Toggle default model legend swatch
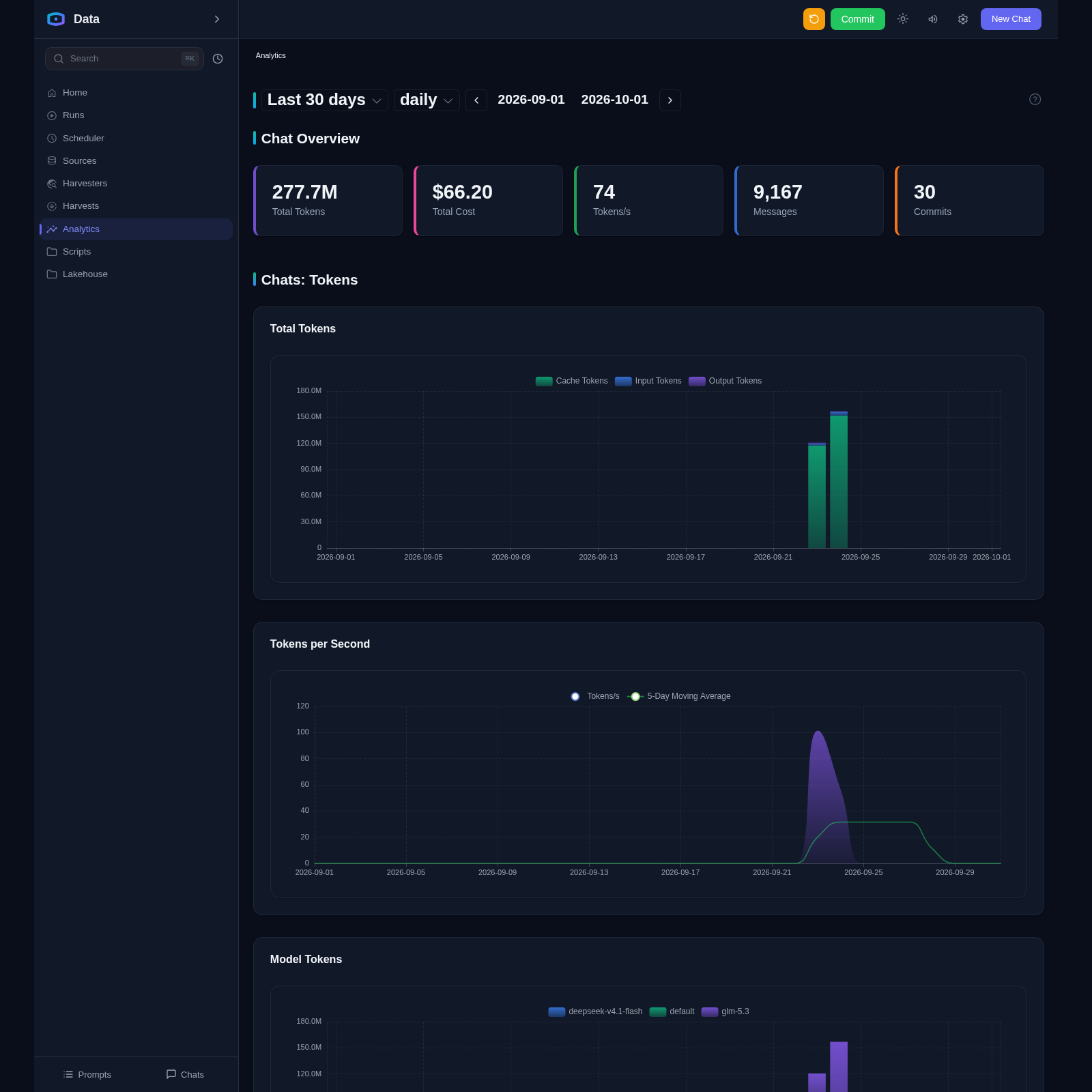Viewport: 1092px width, 1092px height. pyautogui.click(x=658, y=1011)
